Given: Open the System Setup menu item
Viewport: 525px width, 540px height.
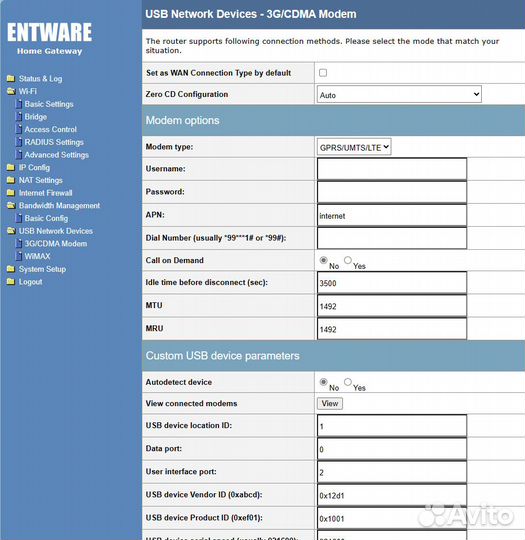Looking at the screenshot, I should tap(42, 269).
